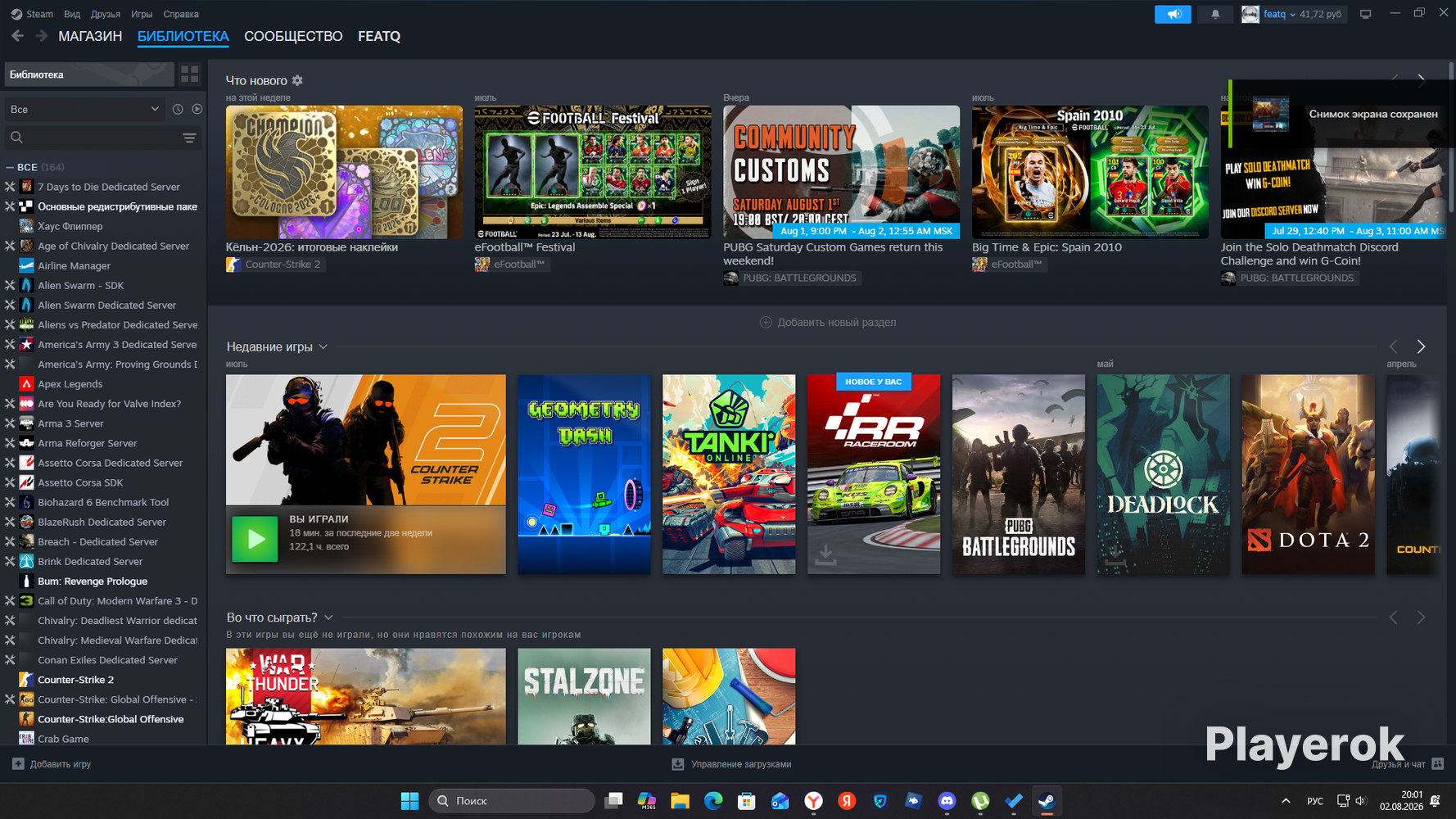This screenshot has height=819, width=1456.
Task: Select Airline Manager in the game list
Action: coord(74,265)
